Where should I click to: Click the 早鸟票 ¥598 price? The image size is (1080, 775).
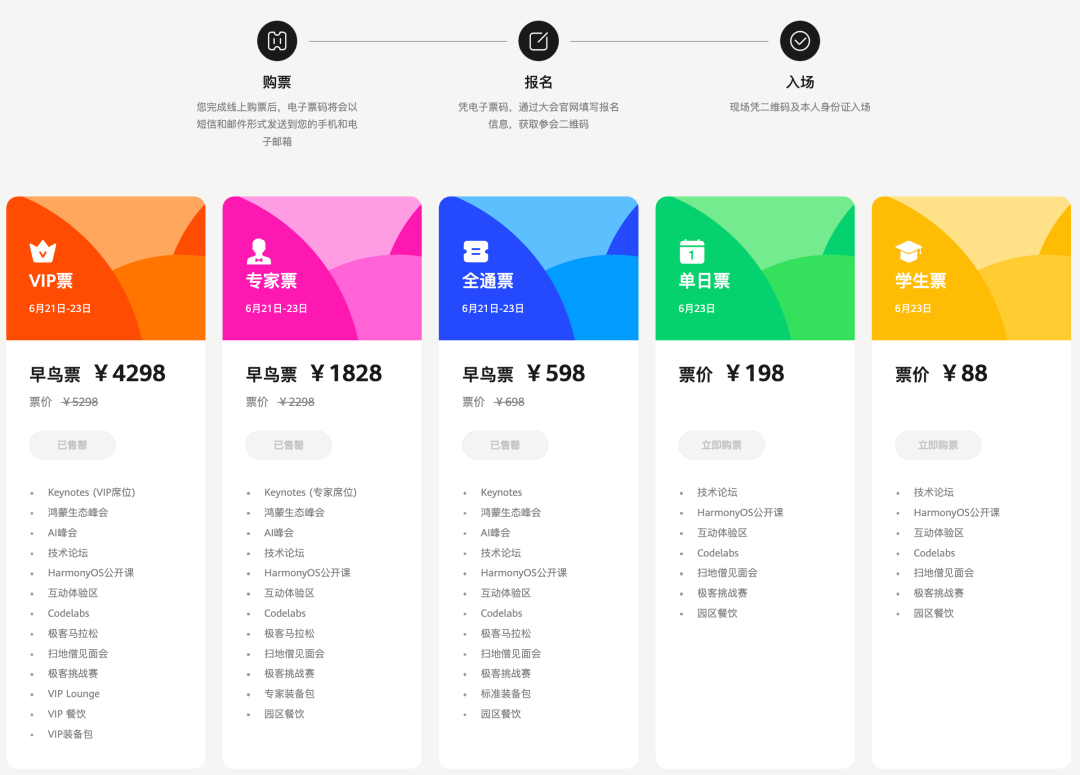523,373
